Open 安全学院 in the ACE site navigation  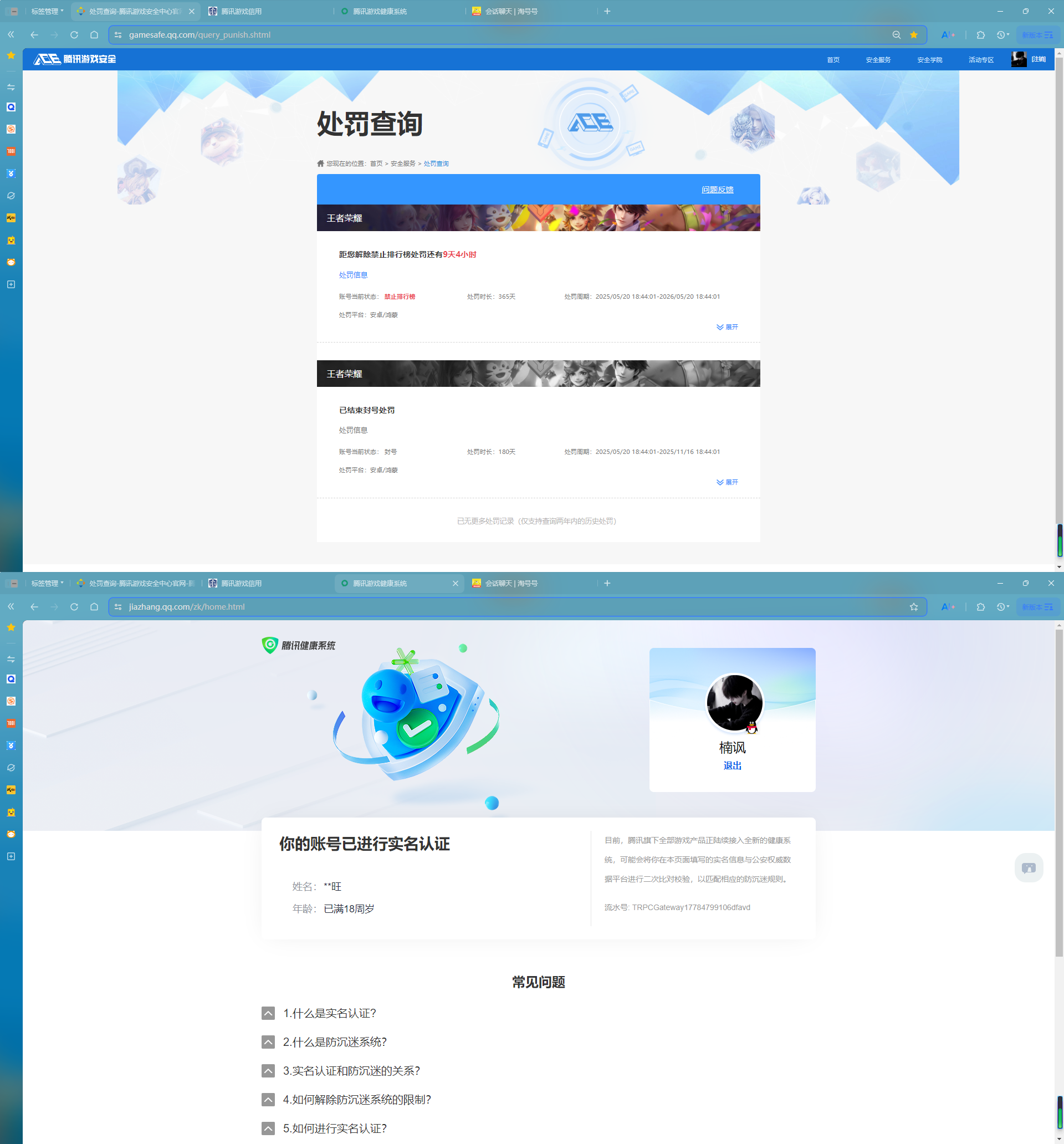point(929,60)
